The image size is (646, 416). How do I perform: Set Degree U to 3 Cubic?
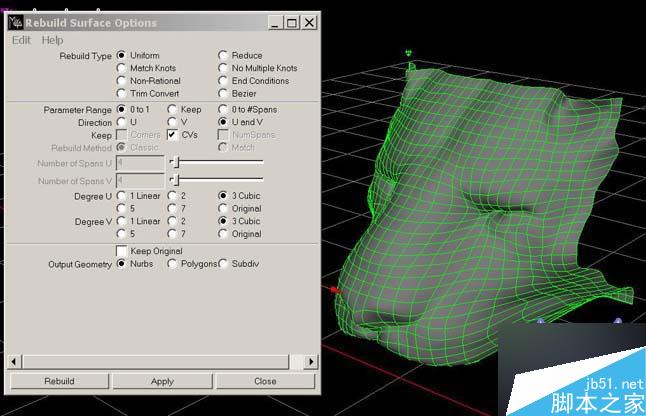point(223,196)
